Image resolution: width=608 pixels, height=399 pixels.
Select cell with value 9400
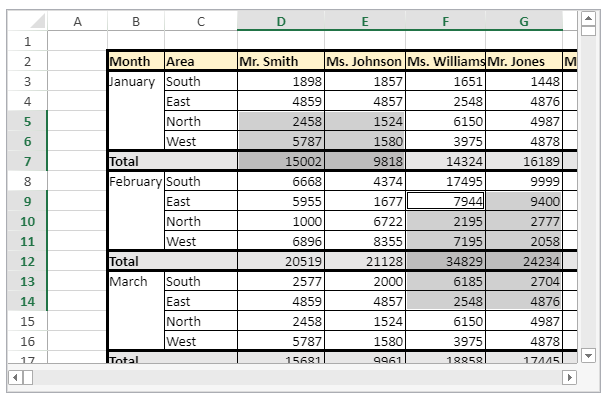[x=524, y=201]
